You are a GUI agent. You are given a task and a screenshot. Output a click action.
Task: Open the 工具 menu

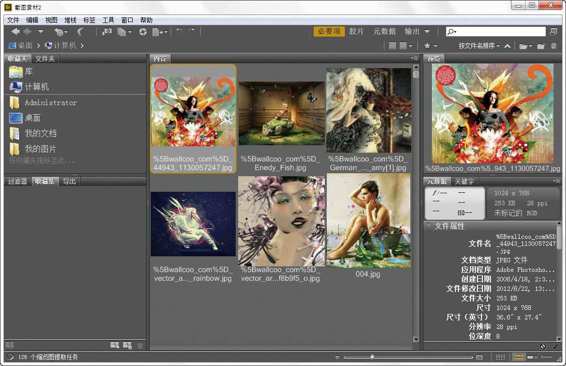(108, 20)
